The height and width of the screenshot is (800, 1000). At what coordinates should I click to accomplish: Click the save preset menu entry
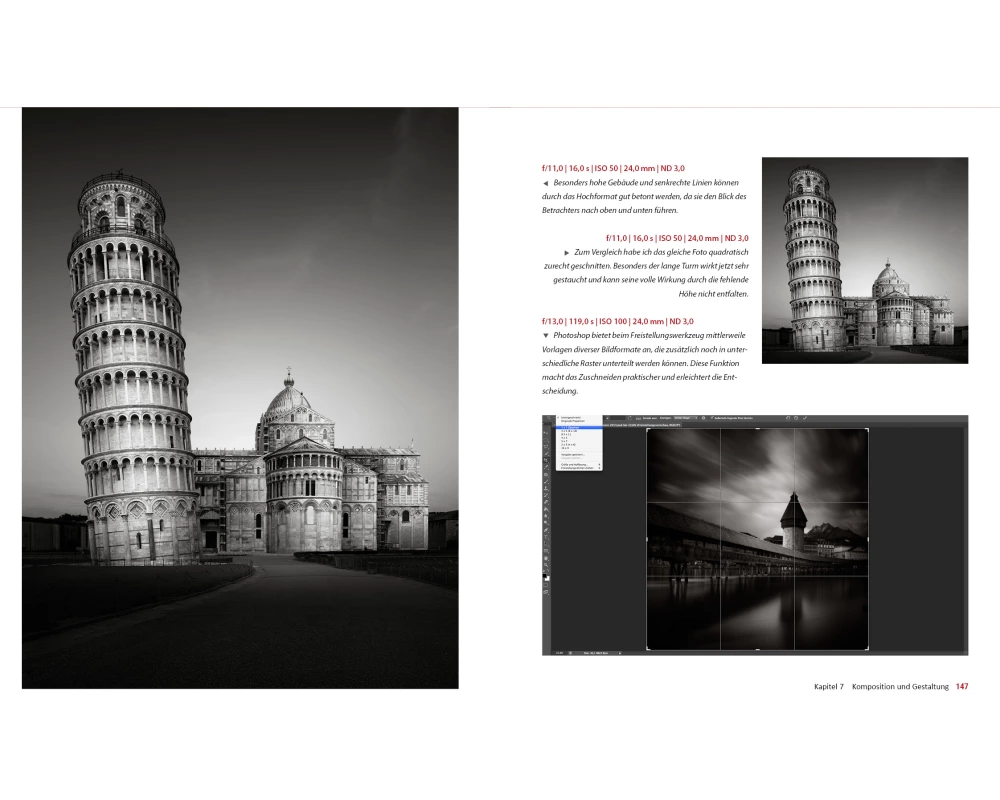(575, 454)
